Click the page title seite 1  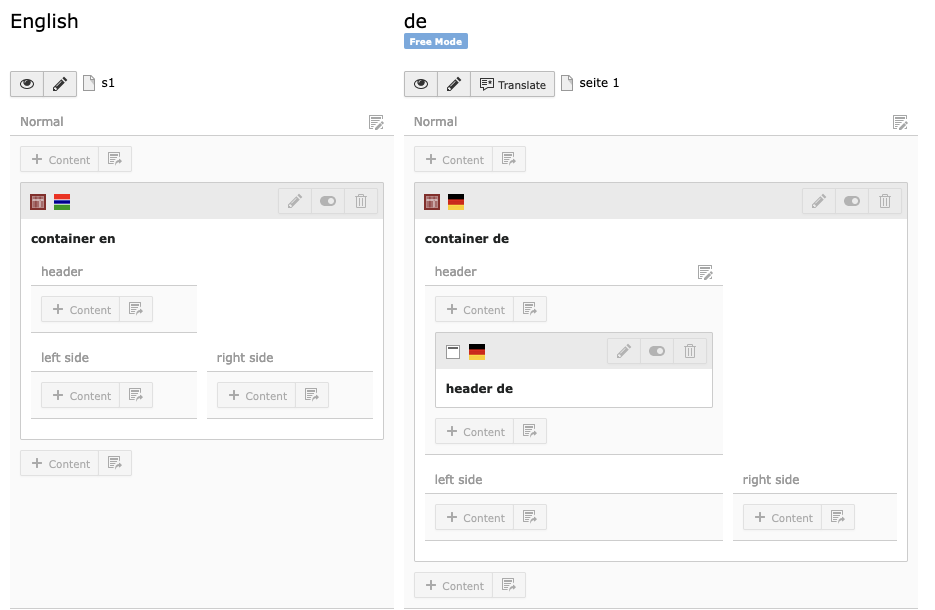(598, 83)
